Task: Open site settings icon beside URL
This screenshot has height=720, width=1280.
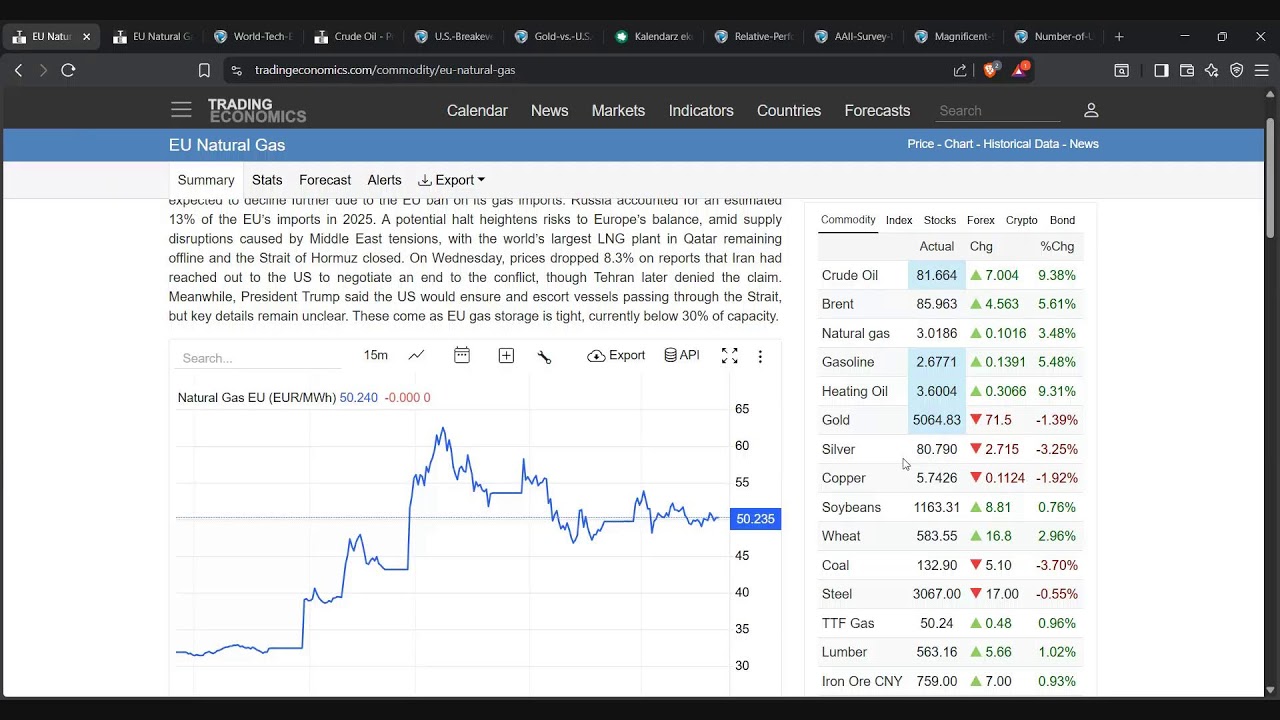Action: pos(236,70)
